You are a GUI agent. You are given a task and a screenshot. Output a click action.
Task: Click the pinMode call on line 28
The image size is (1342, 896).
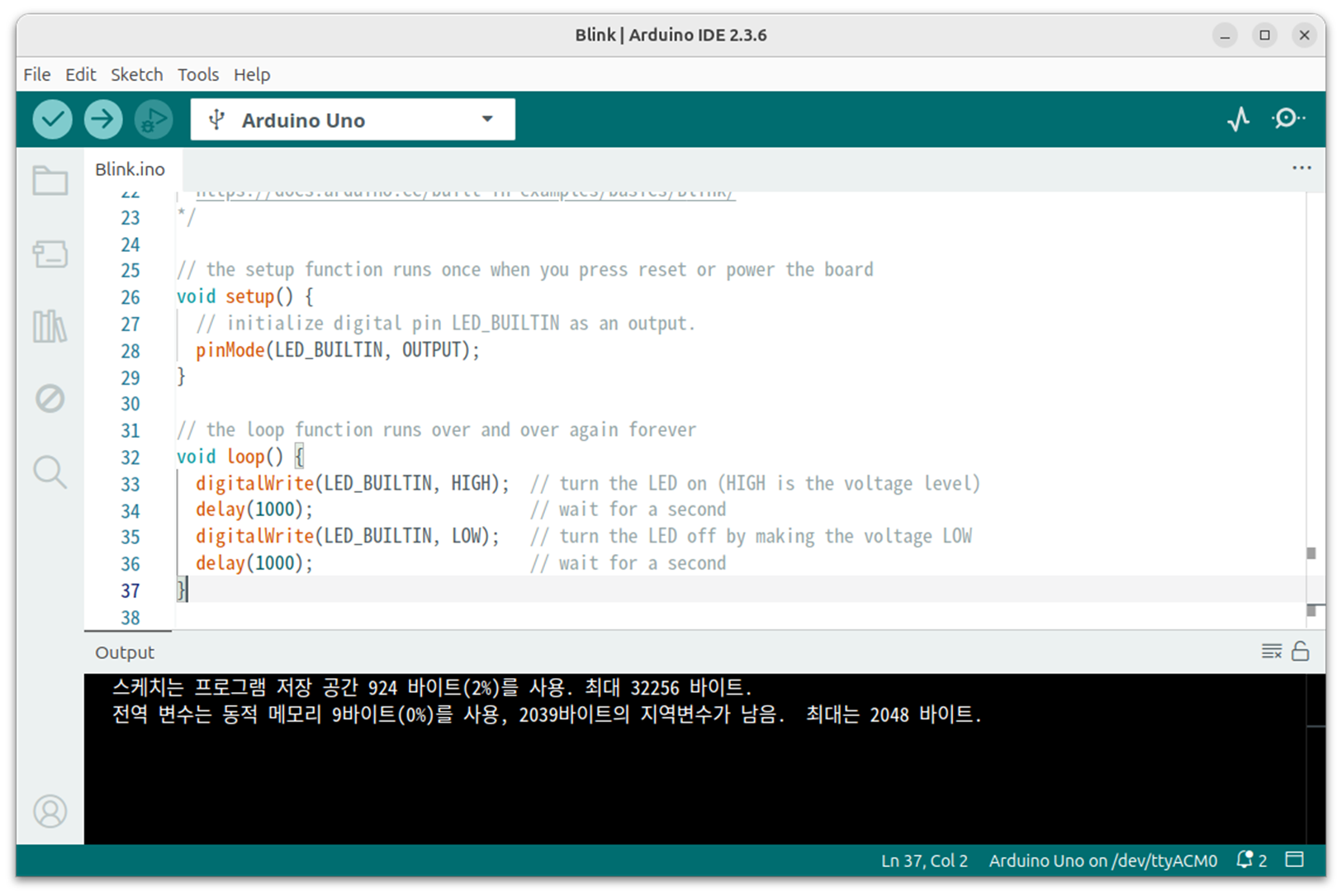[x=338, y=350]
